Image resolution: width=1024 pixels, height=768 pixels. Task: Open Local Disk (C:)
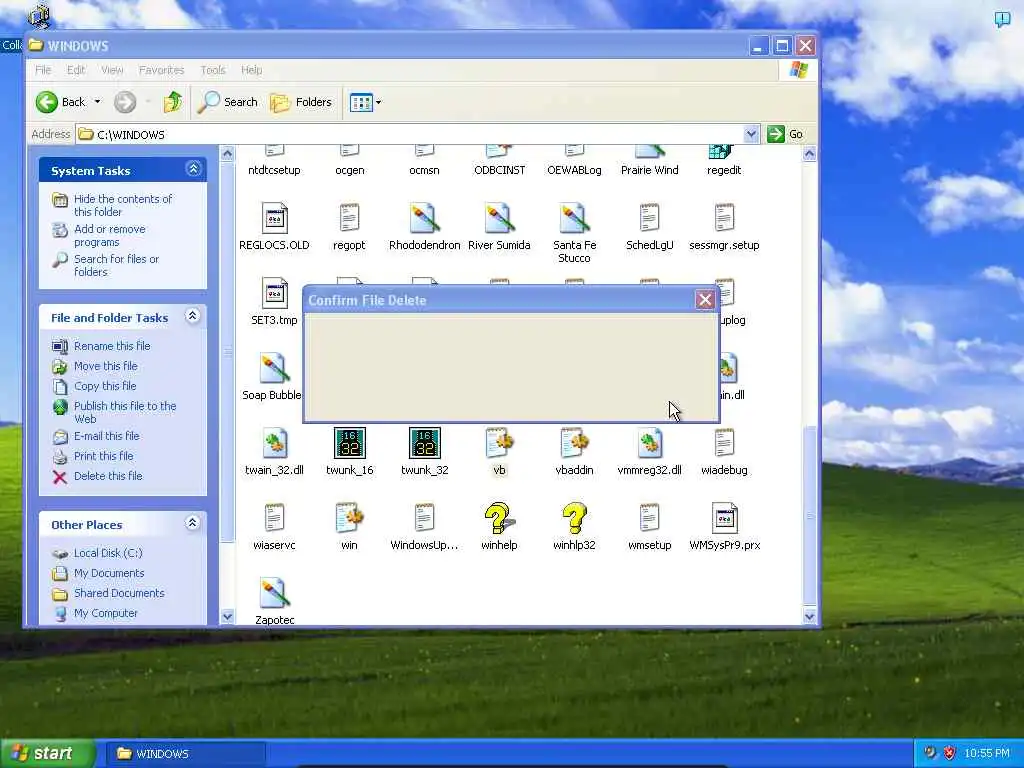tap(108, 553)
